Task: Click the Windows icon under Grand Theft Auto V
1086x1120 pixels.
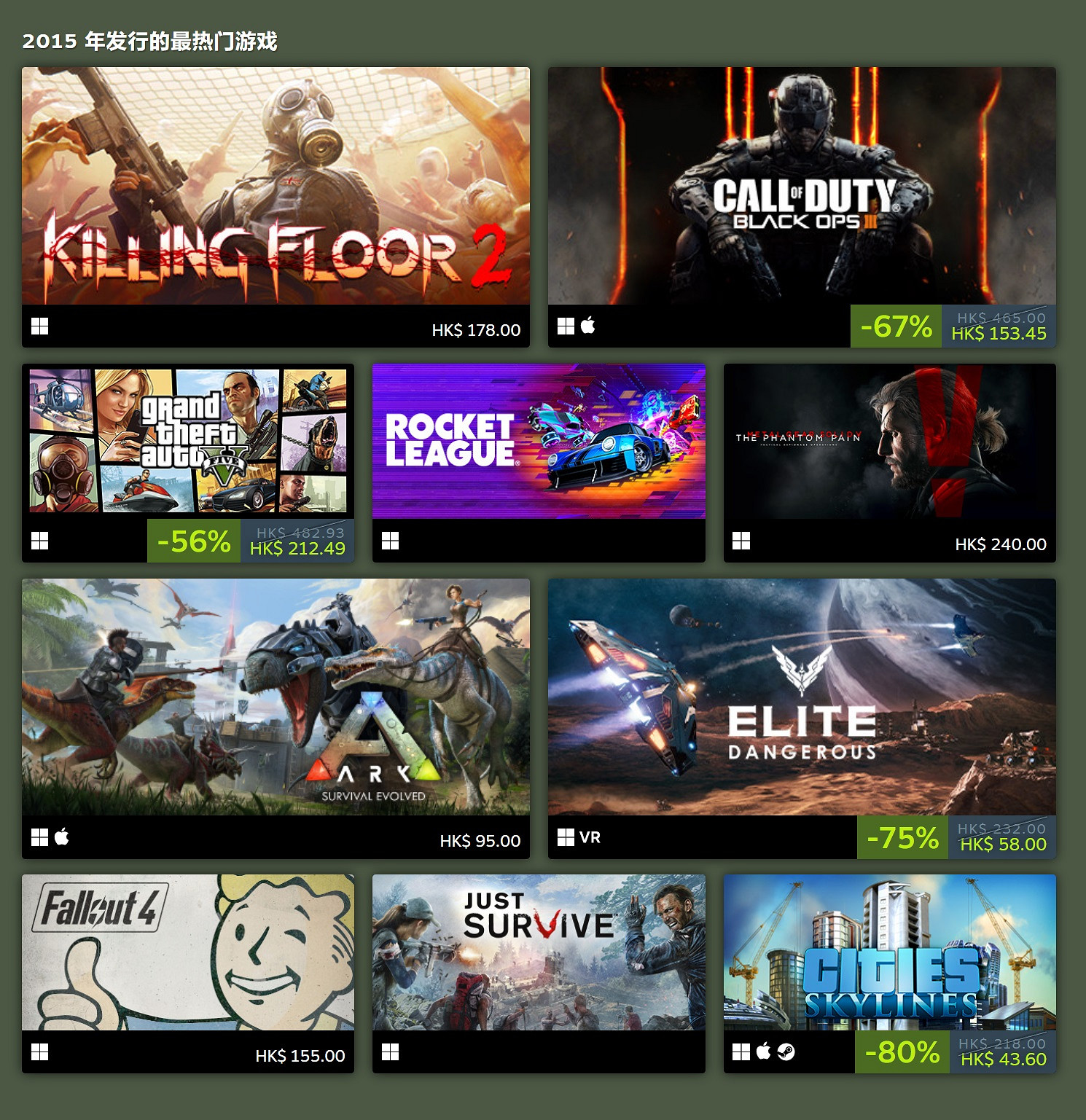Action: [x=39, y=541]
